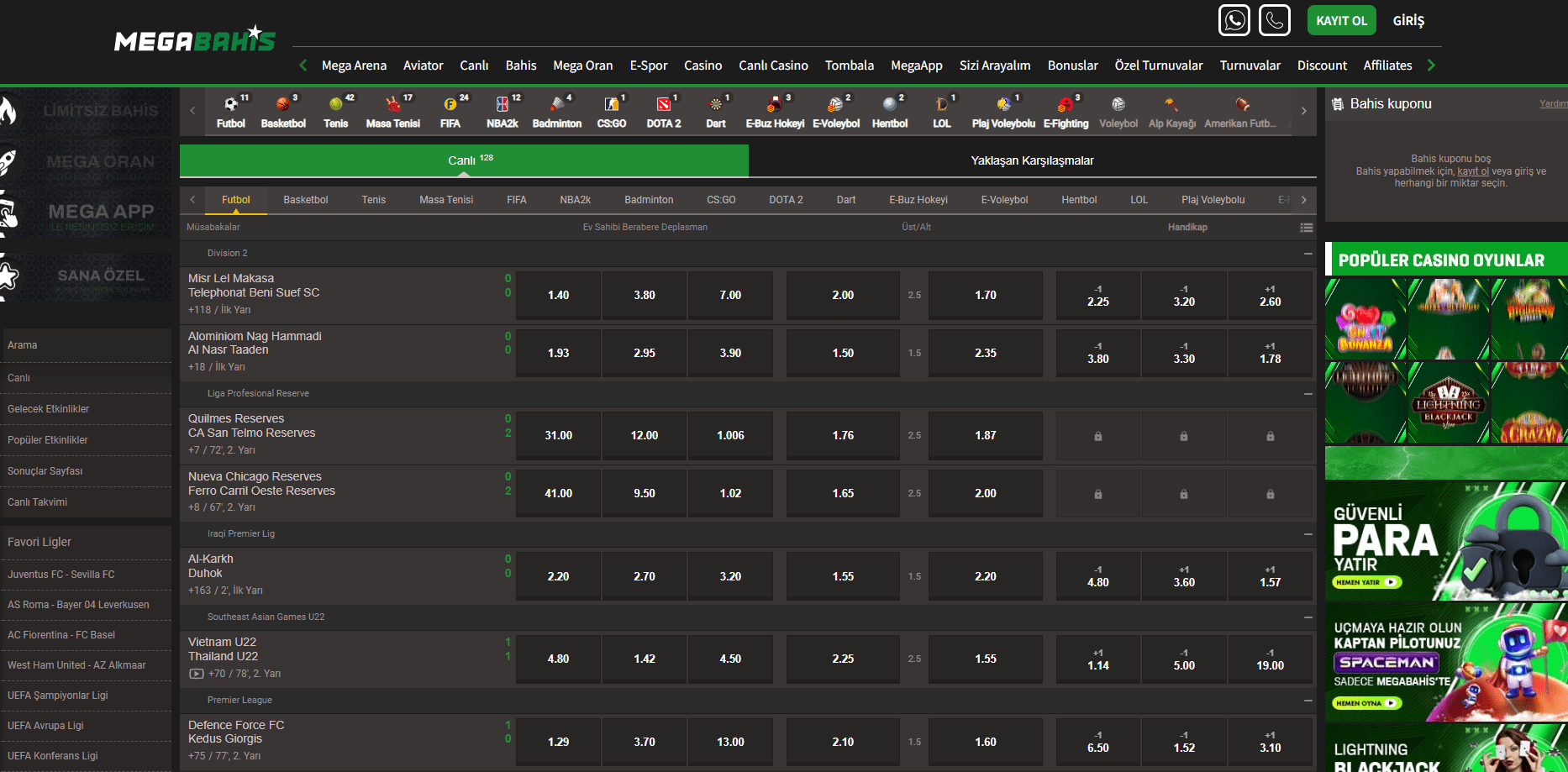Open the WhatsApp contact icon

(1234, 20)
